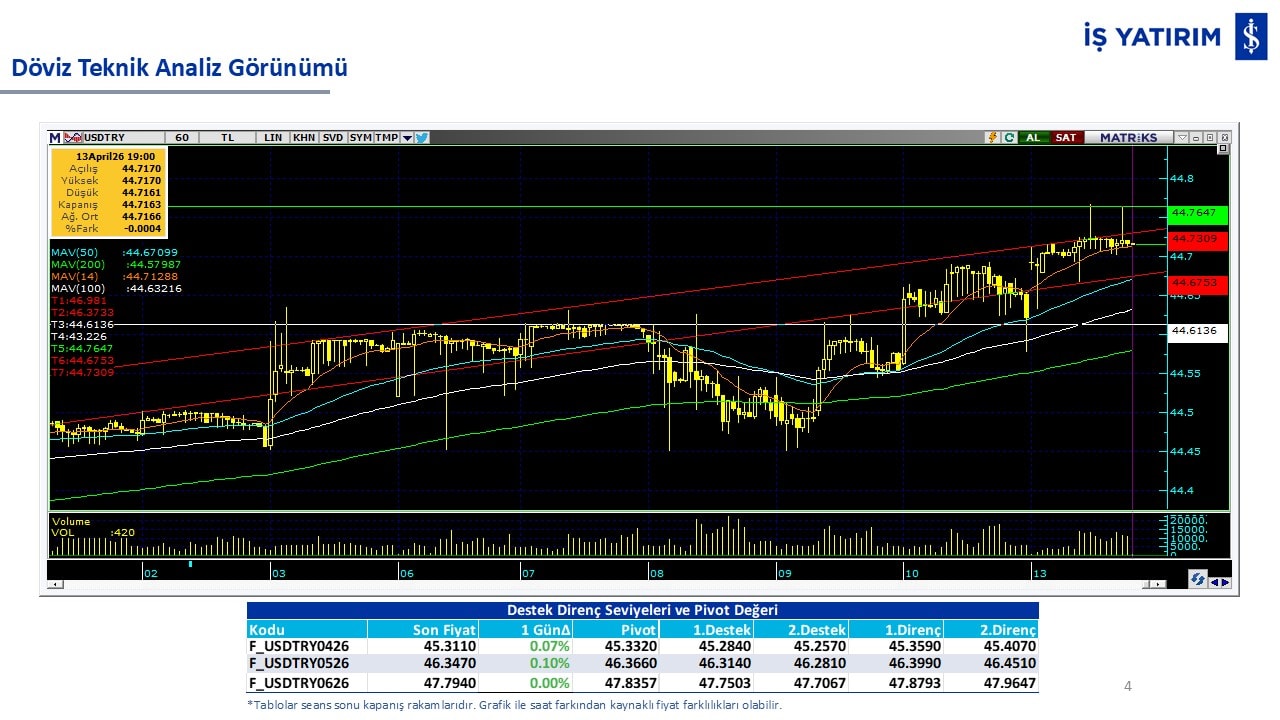Expand the triangle menu beside the MATRIKS button

1182,137
